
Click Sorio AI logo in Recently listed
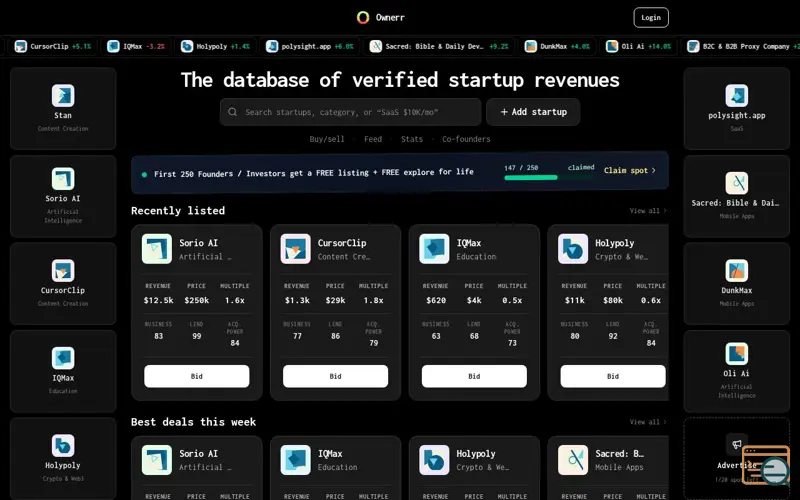coord(157,249)
